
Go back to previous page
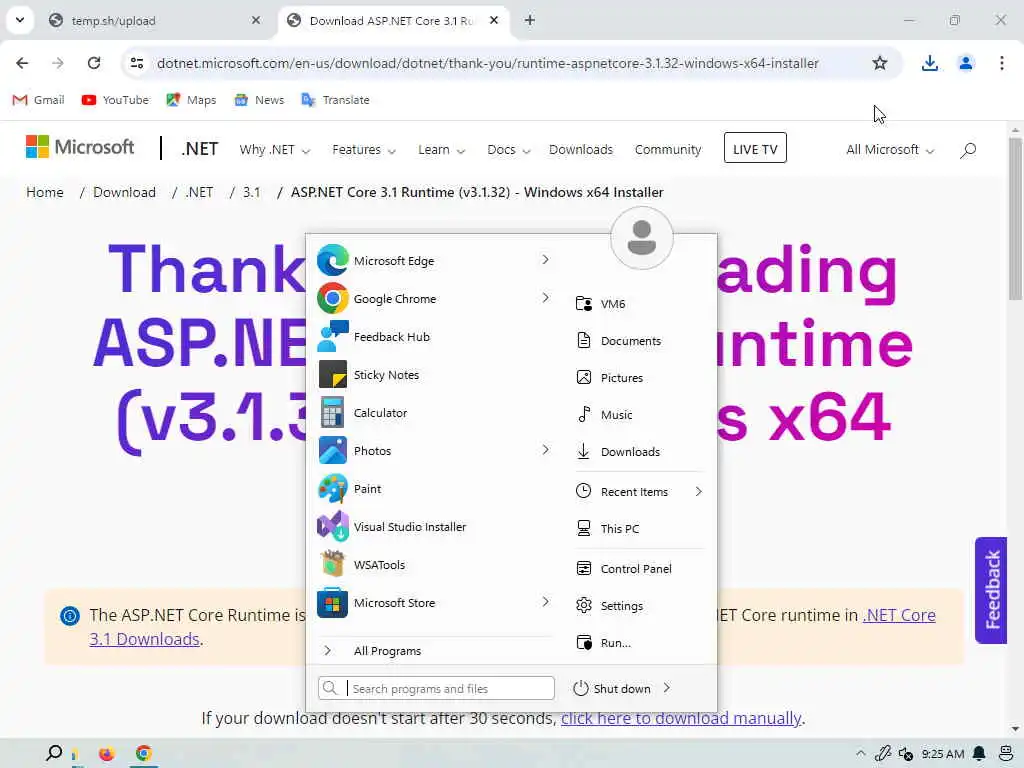22,63
